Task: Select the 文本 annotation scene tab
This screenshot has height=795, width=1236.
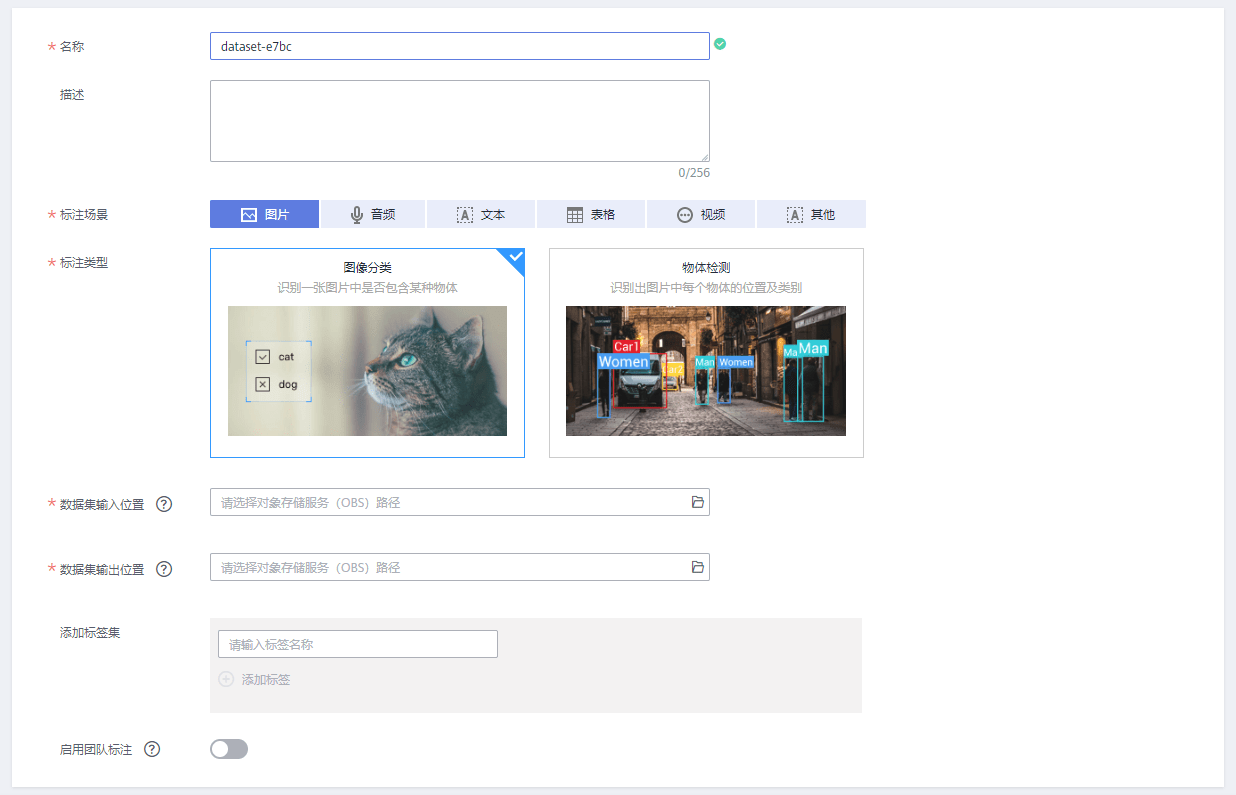Action: pyautogui.click(x=481, y=214)
